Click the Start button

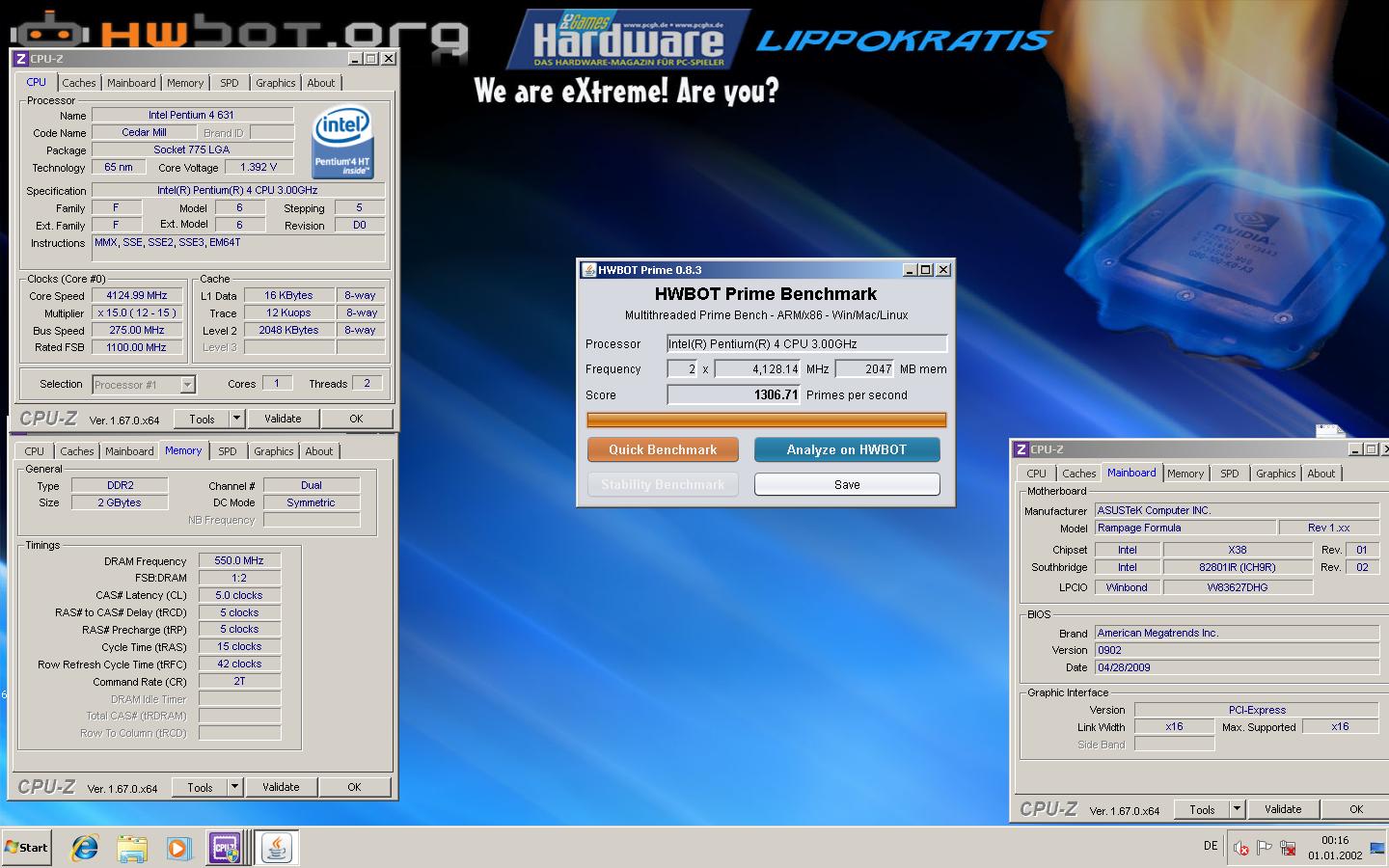[x=26, y=848]
